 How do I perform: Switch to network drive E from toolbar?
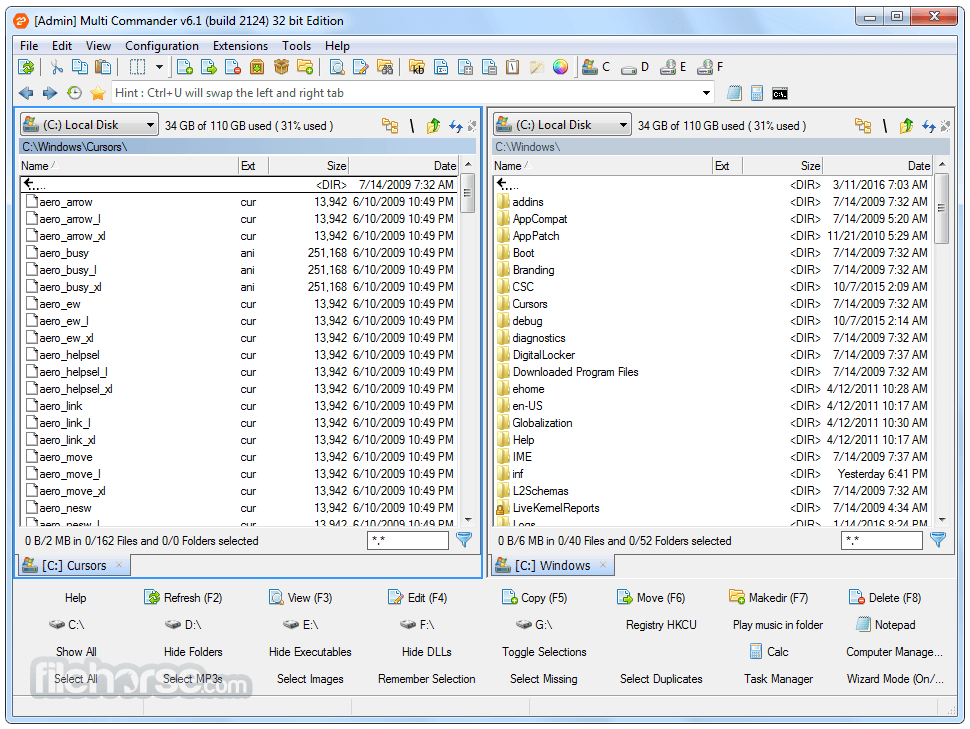point(674,67)
